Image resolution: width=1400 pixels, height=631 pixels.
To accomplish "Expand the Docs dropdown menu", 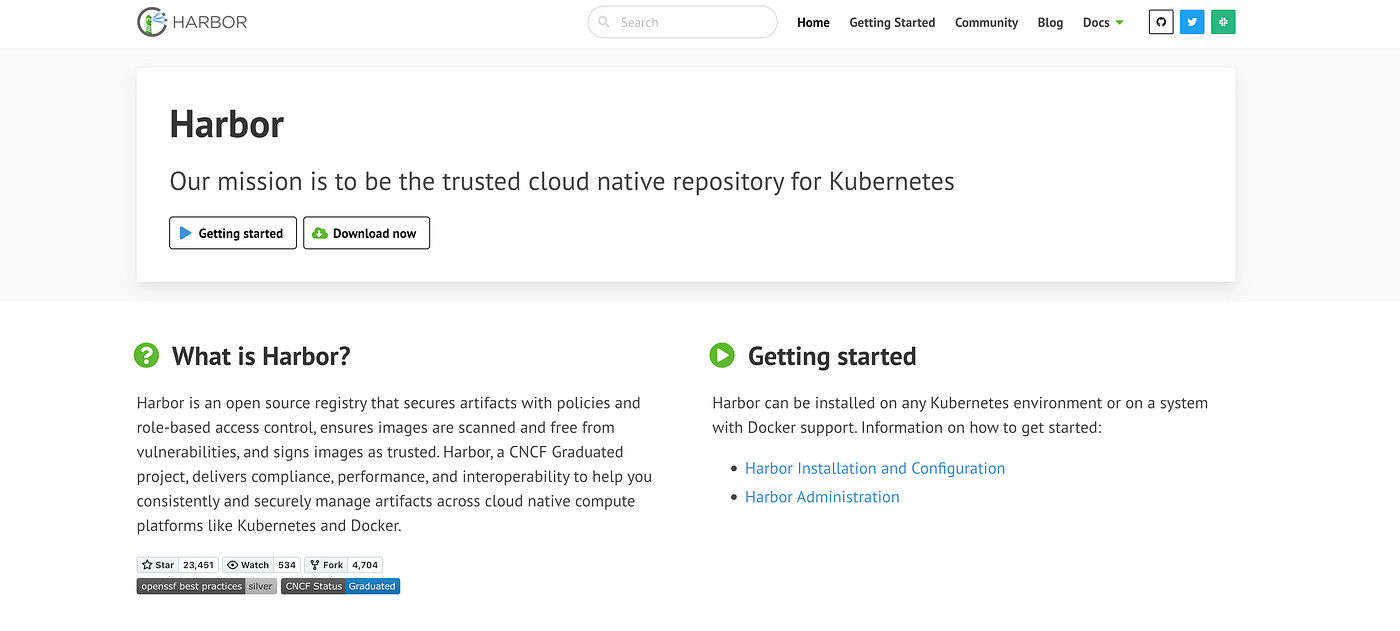I will click(1103, 22).
